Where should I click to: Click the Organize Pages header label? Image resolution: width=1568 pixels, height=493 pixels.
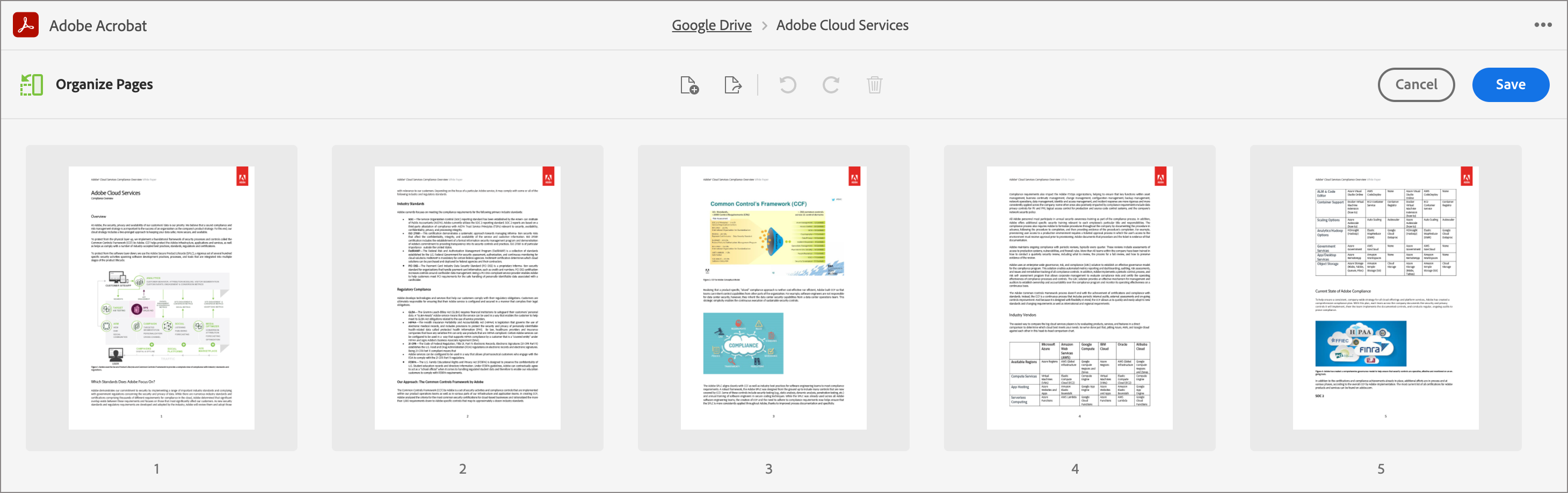pos(104,85)
